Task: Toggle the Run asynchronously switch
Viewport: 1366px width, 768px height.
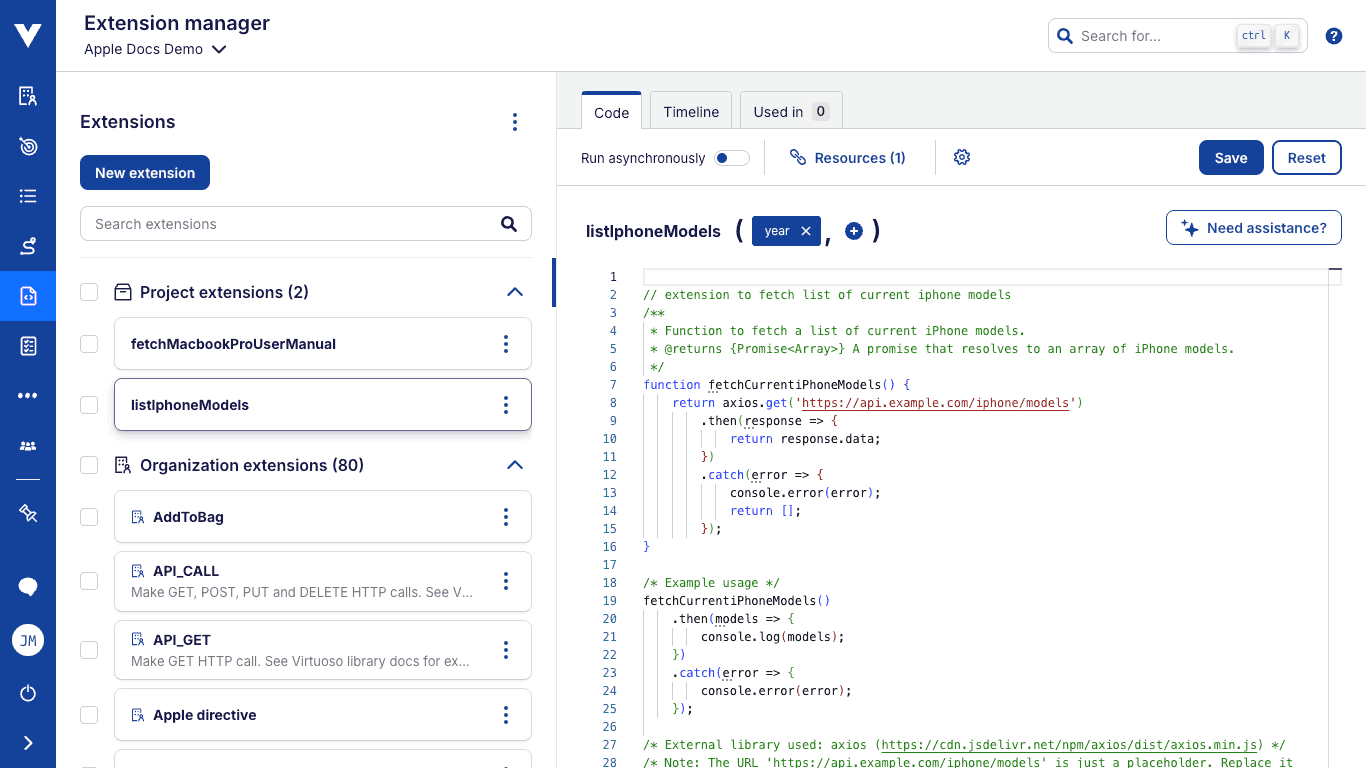Action: point(732,158)
